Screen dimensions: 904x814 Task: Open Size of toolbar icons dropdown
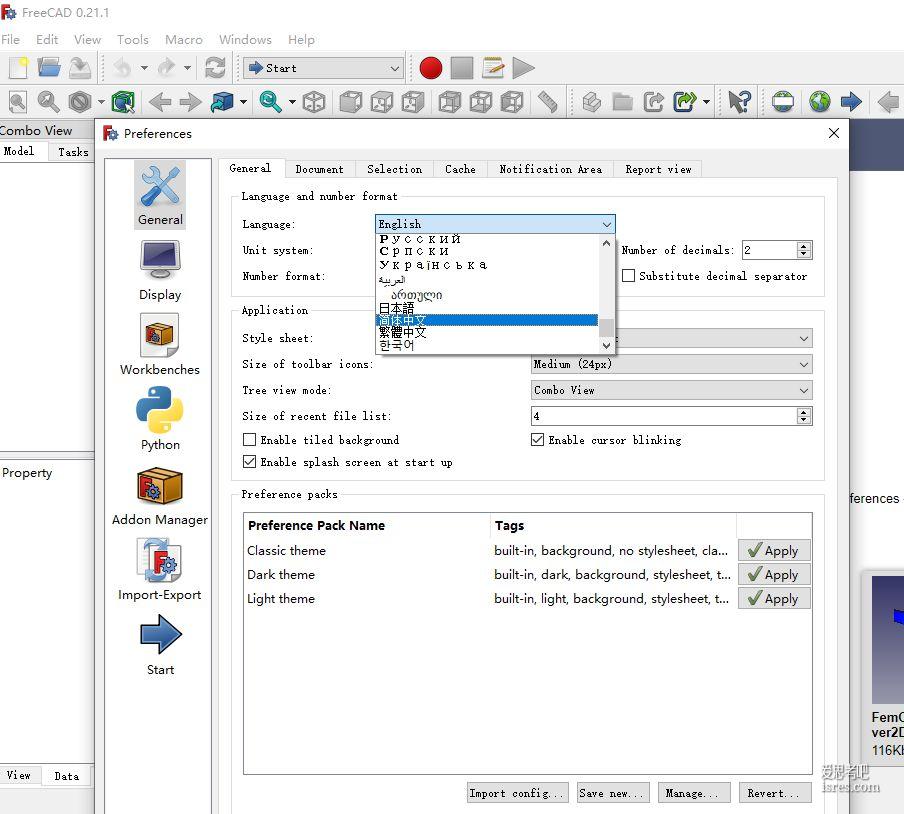pos(671,364)
